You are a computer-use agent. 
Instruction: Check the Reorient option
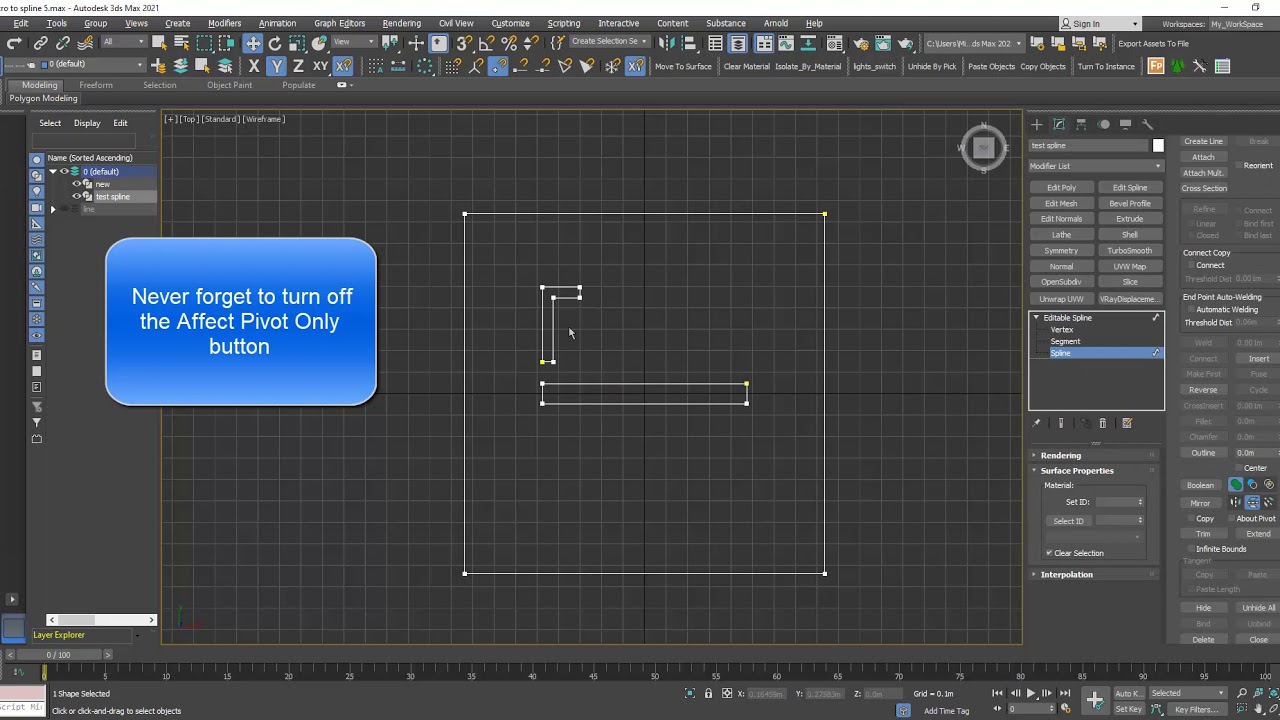point(1238,166)
